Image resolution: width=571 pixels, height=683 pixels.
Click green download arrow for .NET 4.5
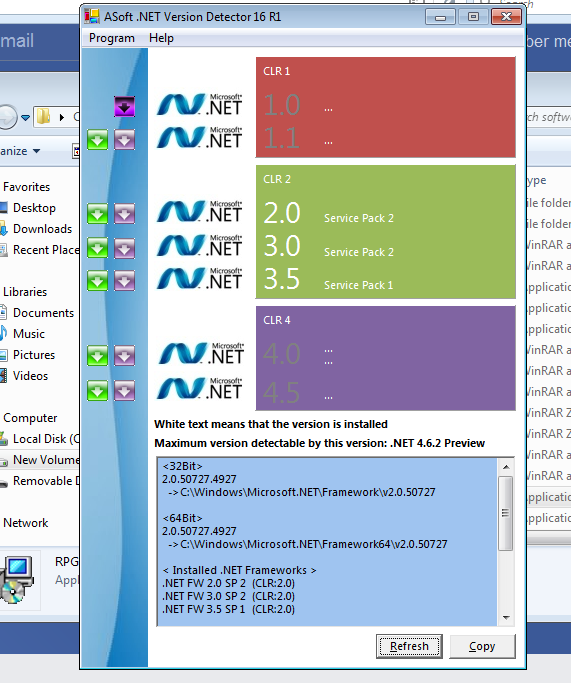[x=98, y=390]
